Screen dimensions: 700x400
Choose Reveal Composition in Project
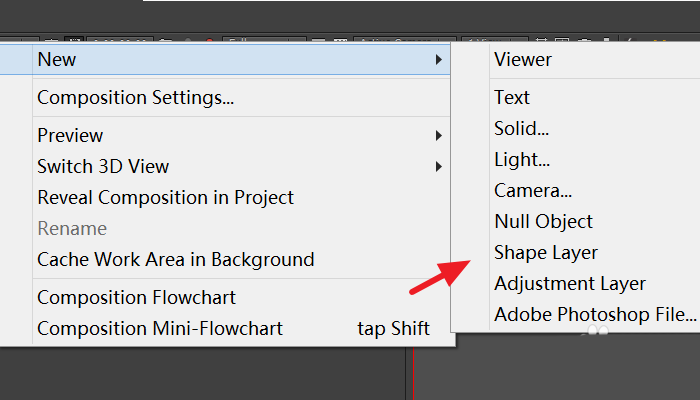[x=165, y=197]
